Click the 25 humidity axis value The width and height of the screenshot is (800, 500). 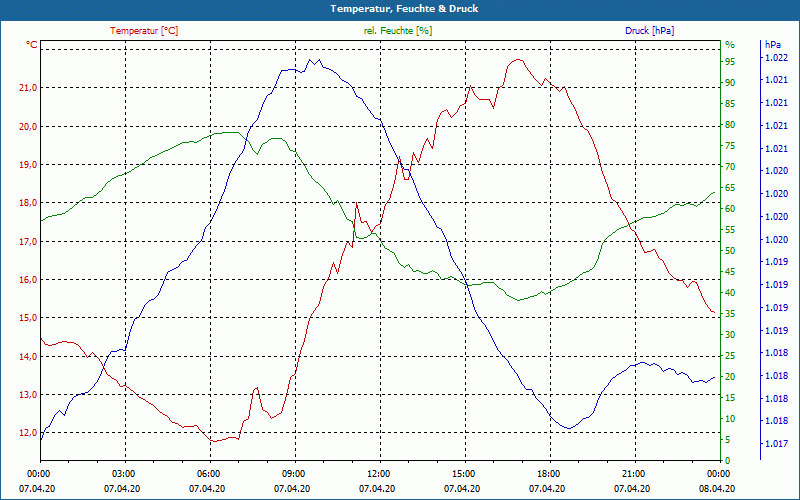click(730, 356)
